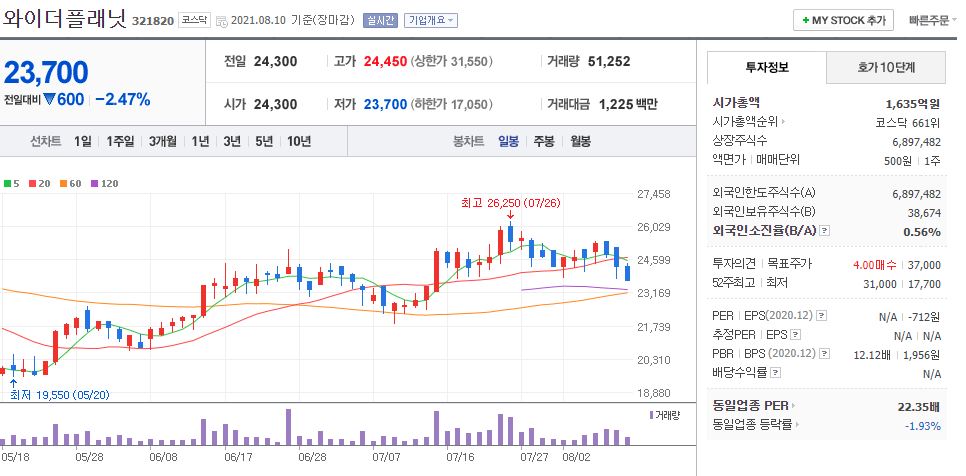
Task: Click the 선차트 label
Action: (46, 141)
